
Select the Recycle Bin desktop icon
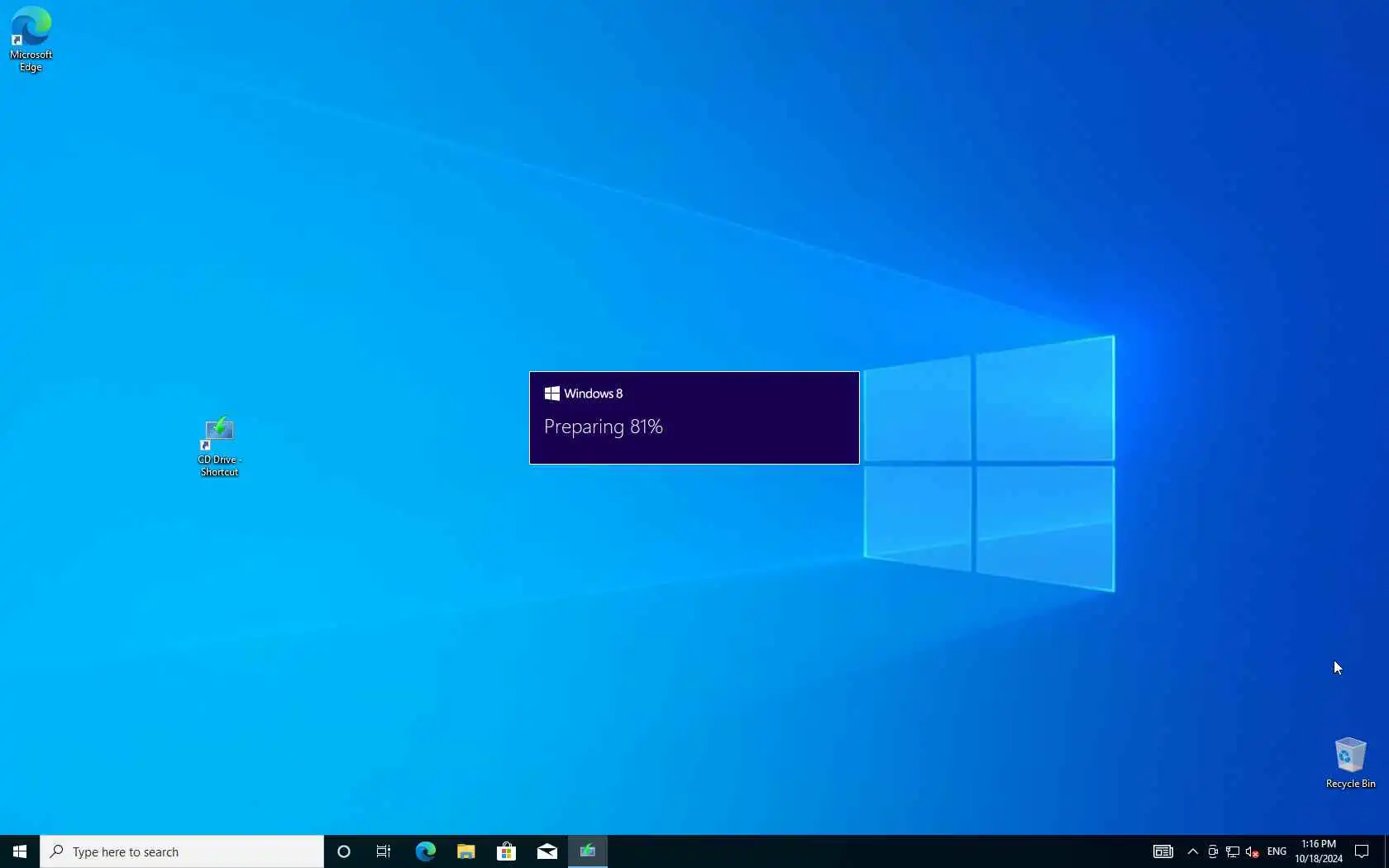[x=1350, y=762]
